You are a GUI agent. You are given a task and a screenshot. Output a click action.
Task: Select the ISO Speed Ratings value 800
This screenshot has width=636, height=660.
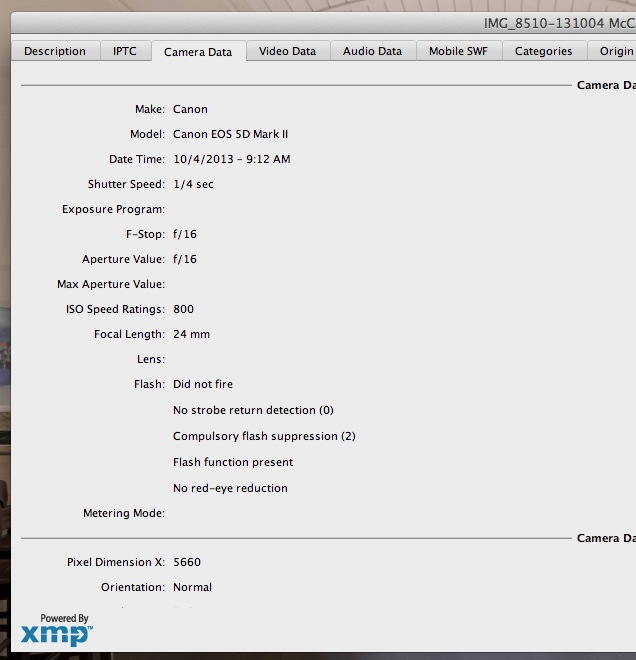[184, 309]
